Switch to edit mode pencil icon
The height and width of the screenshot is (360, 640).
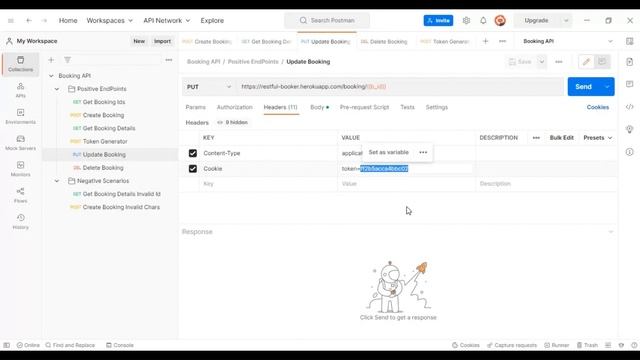tap(587, 62)
